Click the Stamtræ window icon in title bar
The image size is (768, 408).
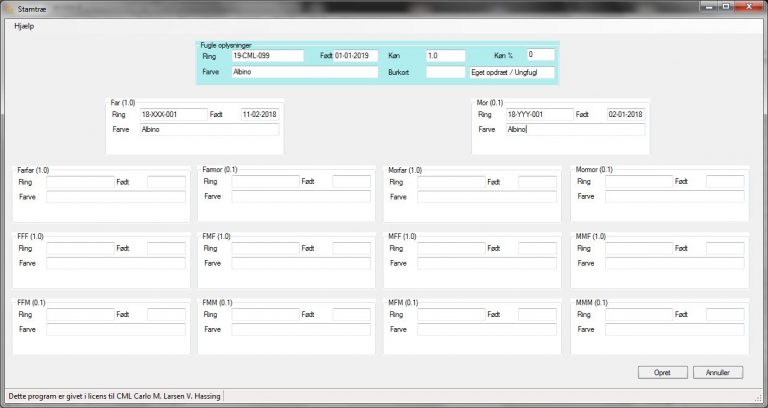click(9, 9)
